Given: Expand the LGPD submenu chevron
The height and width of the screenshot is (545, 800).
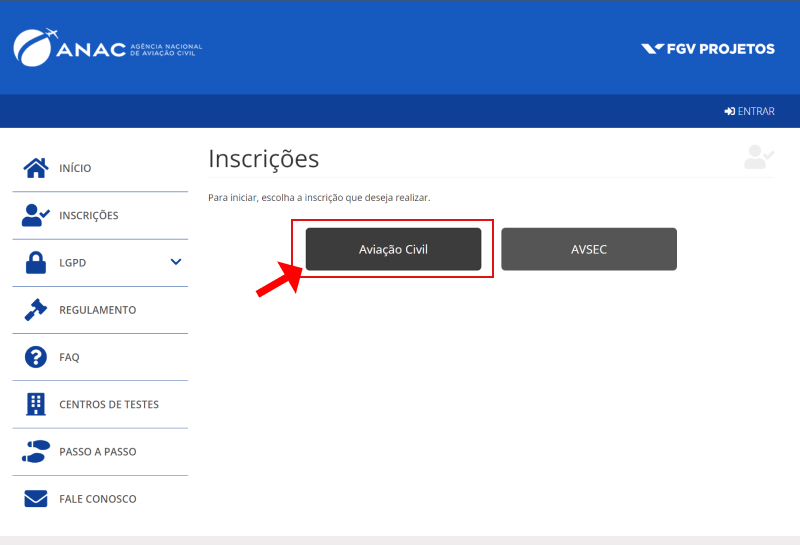Looking at the screenshot, I should pos(176,262).
